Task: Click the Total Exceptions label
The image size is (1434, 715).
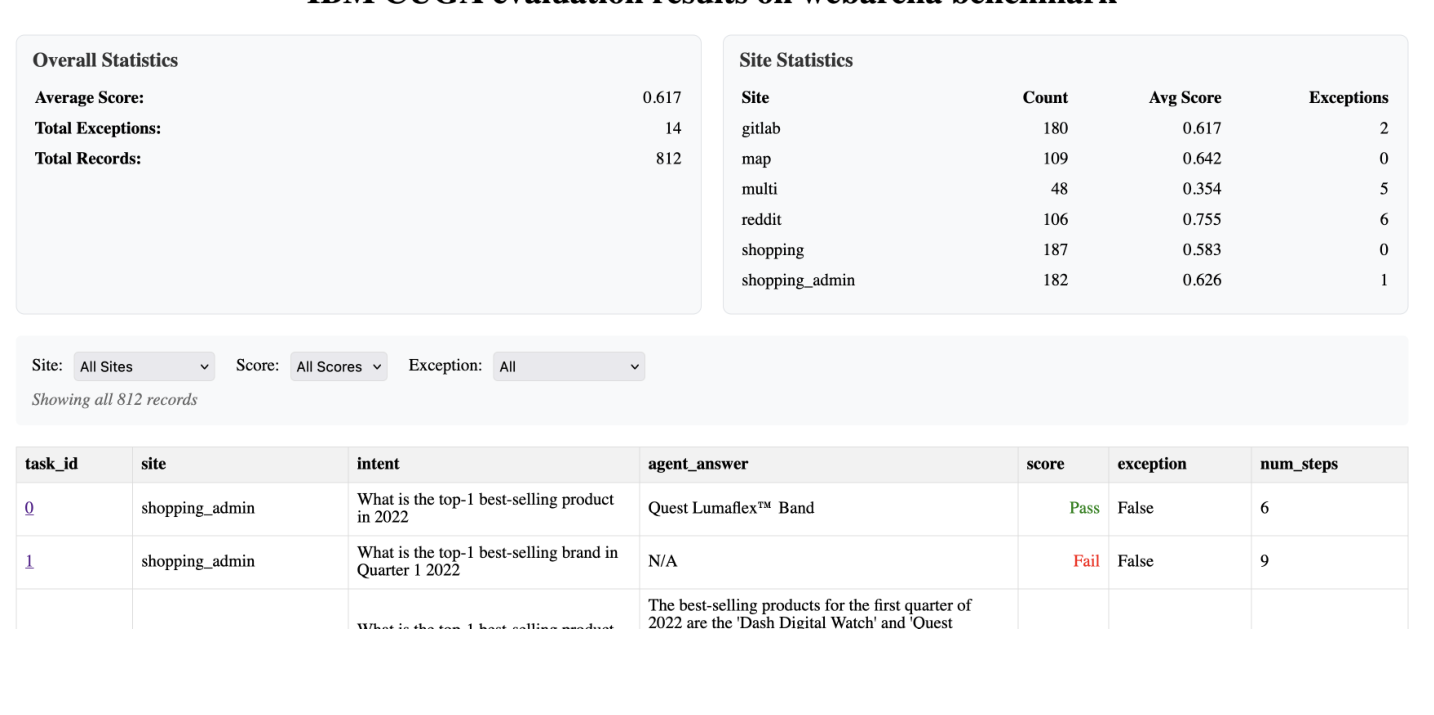Action: click(x=98, y=128)
